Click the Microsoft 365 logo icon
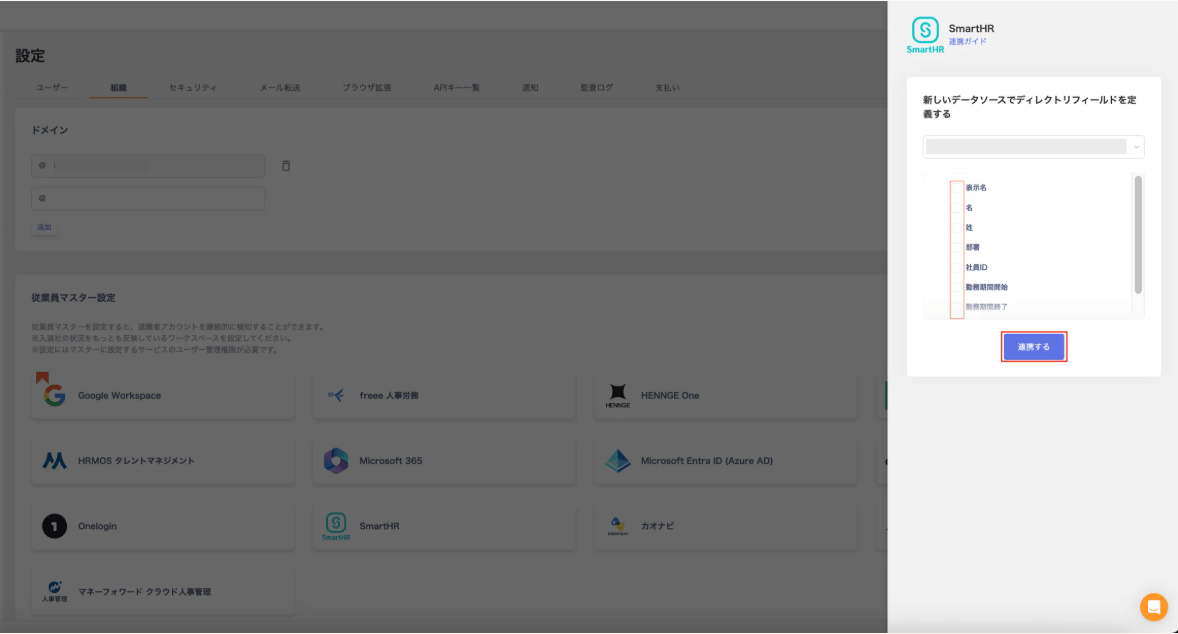The width and height of the screenshot is (1178, 634). tap(336, 461)
